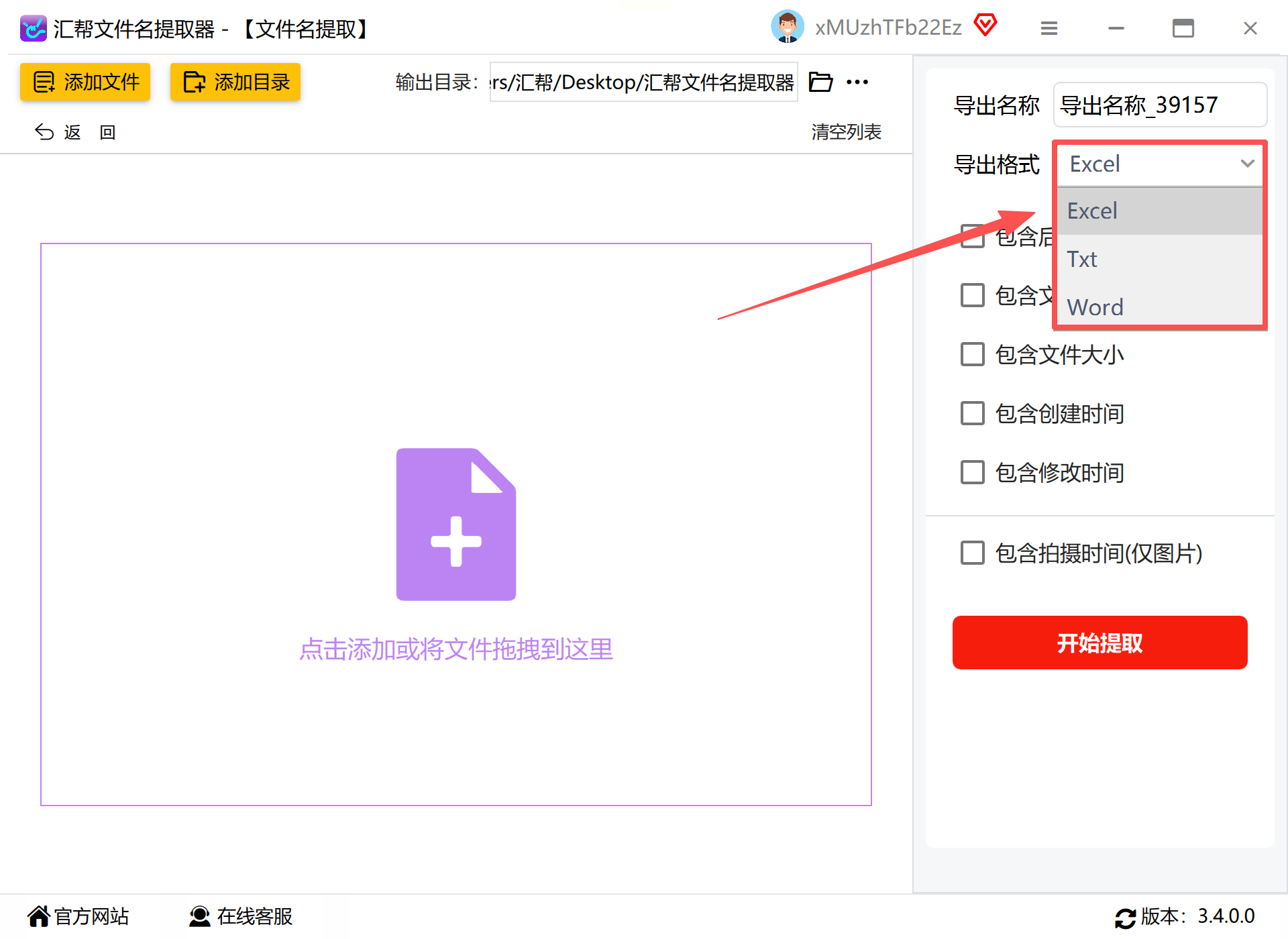Click the three-dots more options icon
Image resolution: width=1288 pixels, height=939 pixels.
click(857, 82)
